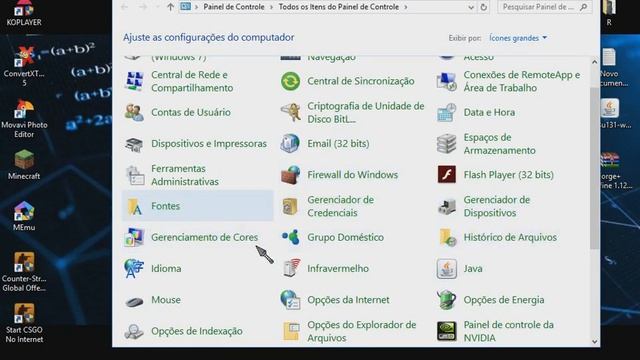The width and height of the screenshot is (640, 360).
Task: Select the Minecraft desktop shortcut
Action: (x=24, y=165)
